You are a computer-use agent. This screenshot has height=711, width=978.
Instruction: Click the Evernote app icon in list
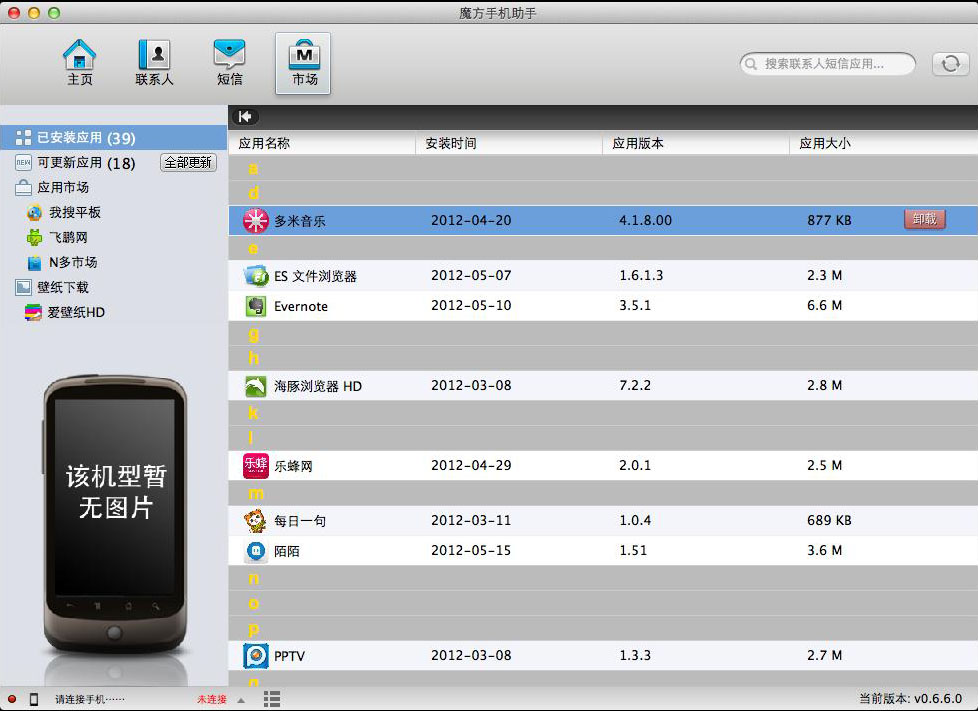256,306
